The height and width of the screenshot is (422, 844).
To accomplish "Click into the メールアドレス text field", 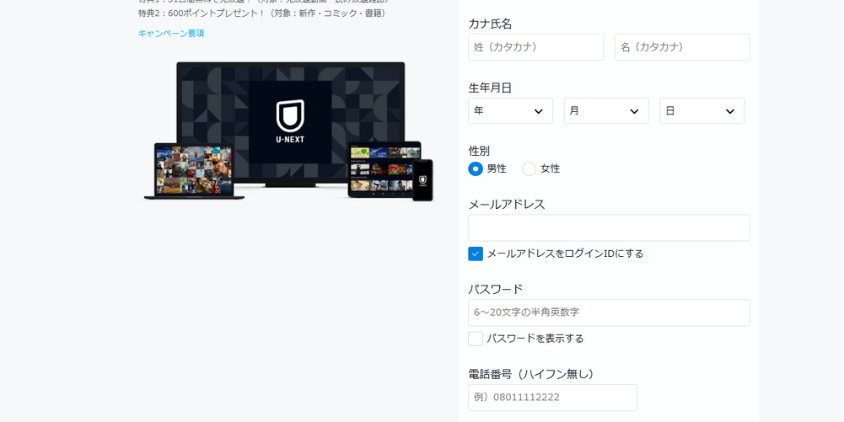I will click(x=609, y=228).
